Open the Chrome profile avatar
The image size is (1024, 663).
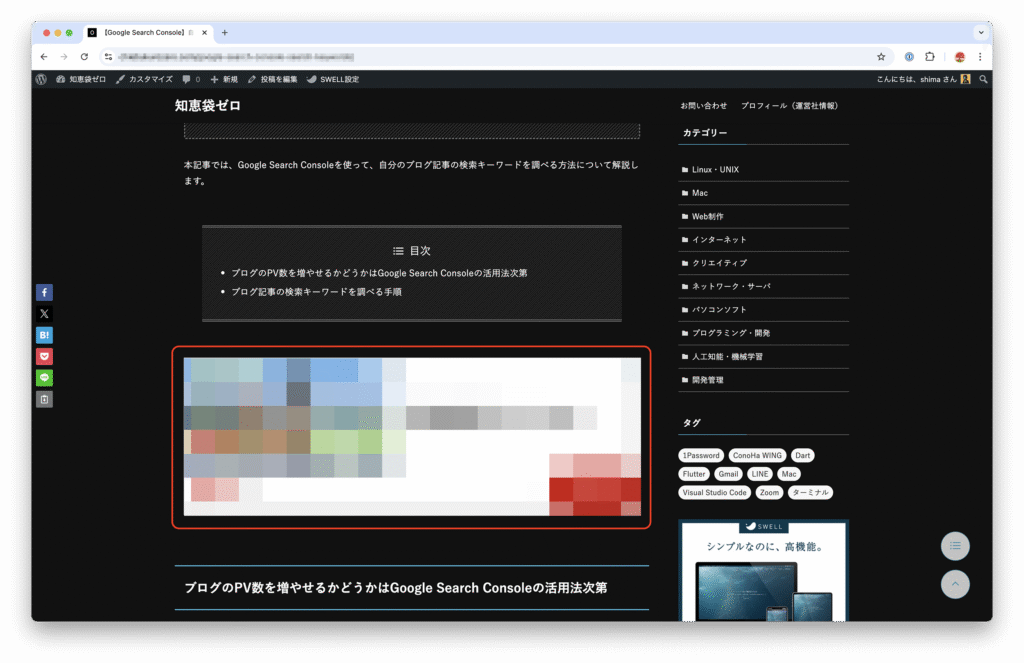pos(959,57)
